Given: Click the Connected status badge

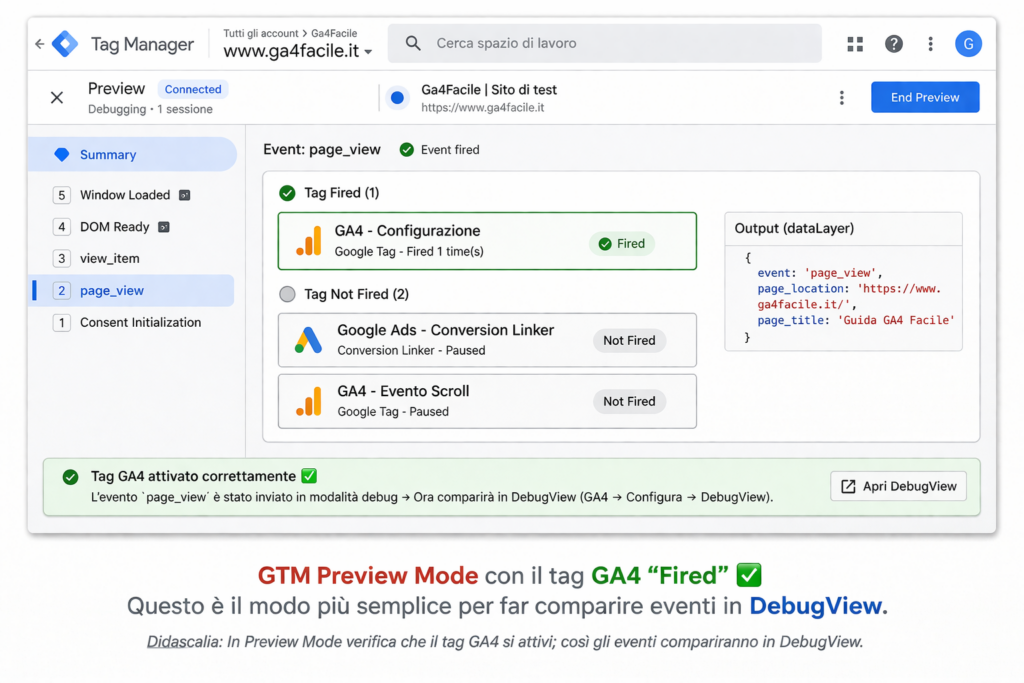Looking at the screenshot, I should click(193, 89).
